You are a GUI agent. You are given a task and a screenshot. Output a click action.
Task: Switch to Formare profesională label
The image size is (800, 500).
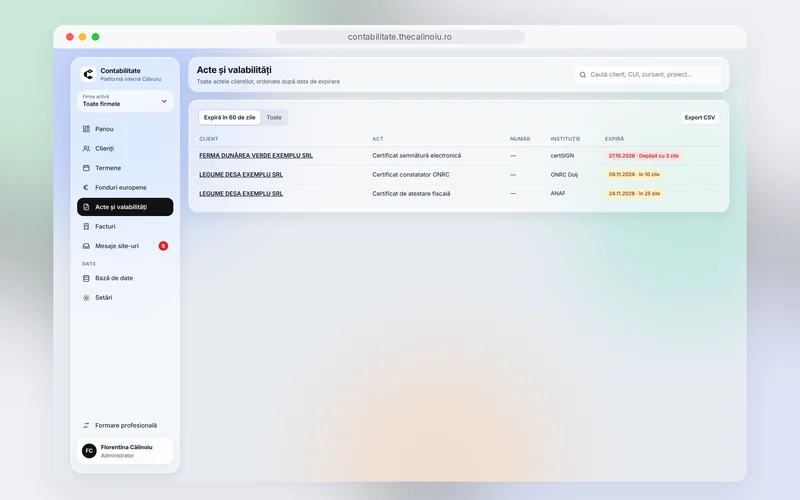click(x=126, y=426)
